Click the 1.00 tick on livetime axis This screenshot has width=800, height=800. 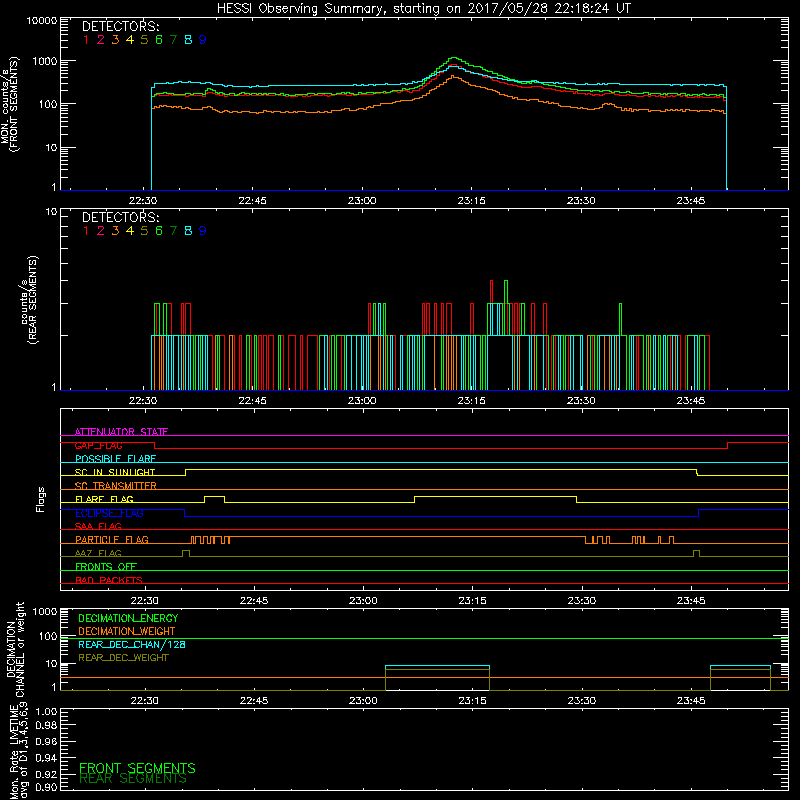46,712
